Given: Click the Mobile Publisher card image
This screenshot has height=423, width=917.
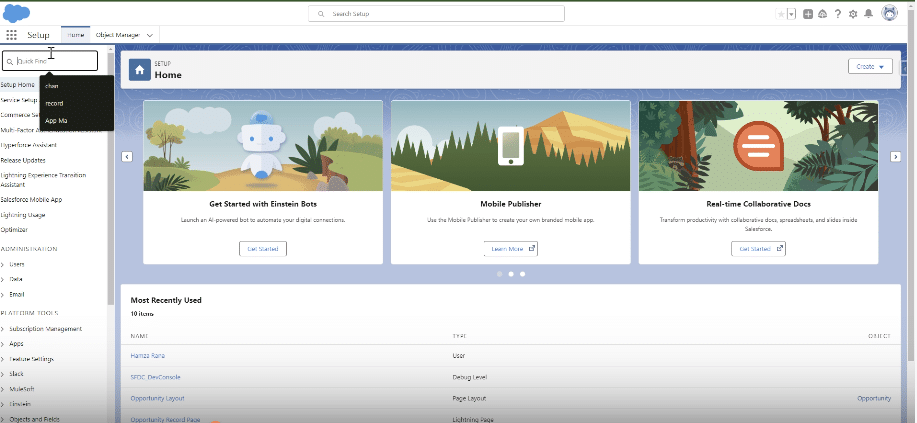Looking at the screenshot, I should point(511,146).
